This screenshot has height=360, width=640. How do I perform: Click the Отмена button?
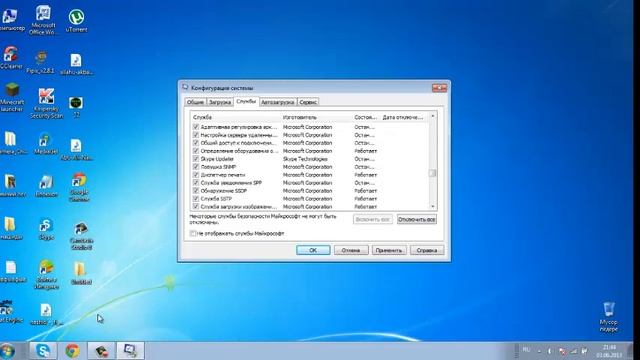tap(351, 250)
